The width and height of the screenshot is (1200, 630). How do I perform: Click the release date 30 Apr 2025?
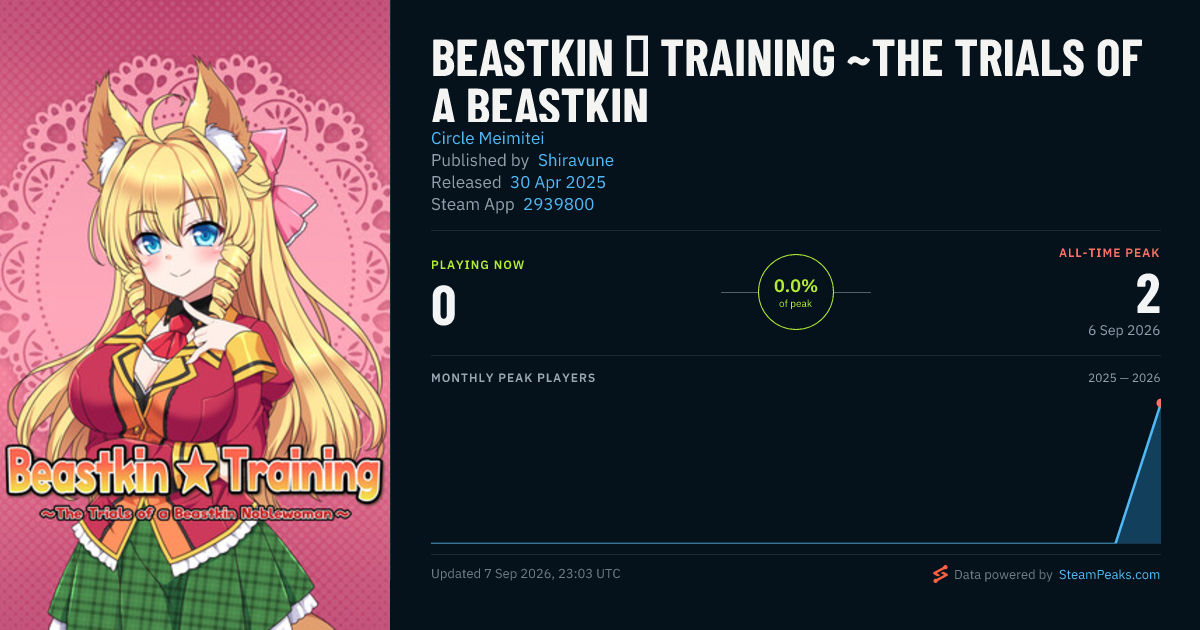coord(558,182)
